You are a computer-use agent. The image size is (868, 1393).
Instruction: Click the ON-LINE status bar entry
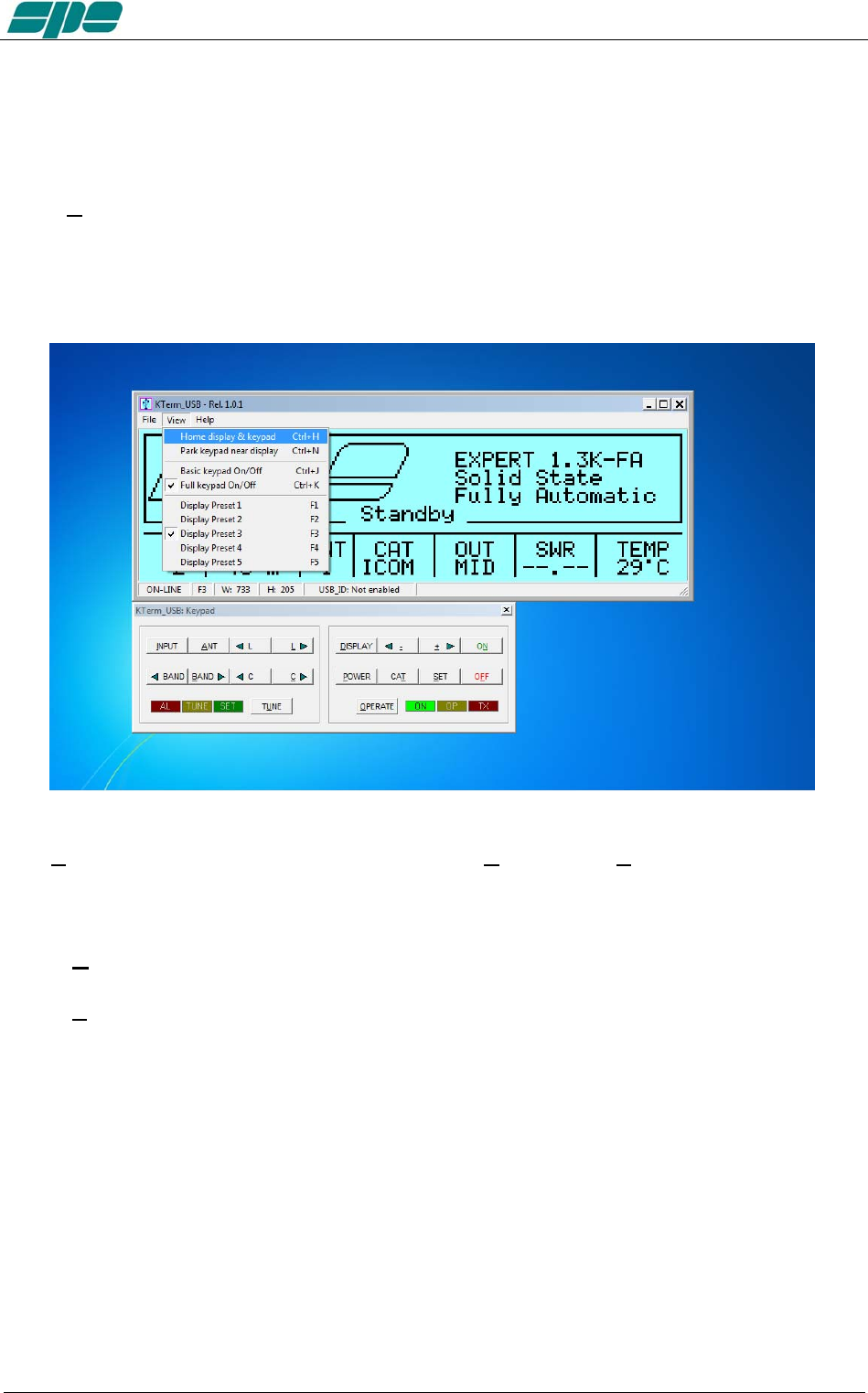pos(164,590)
